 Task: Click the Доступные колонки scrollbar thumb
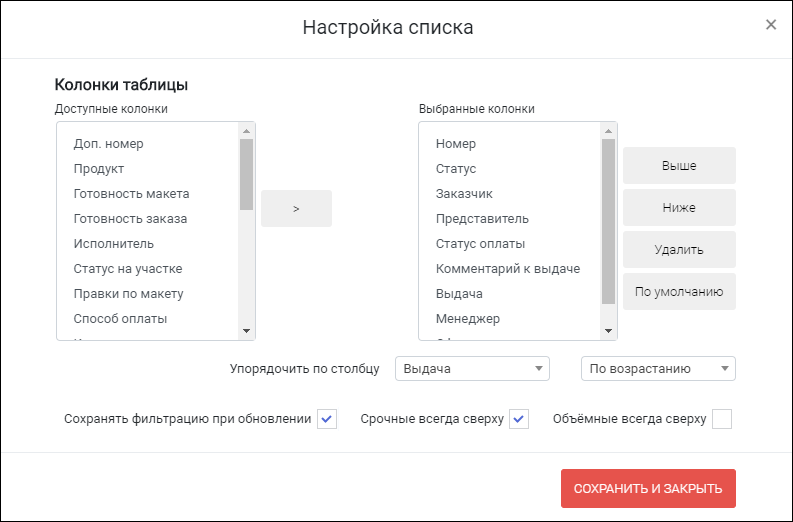[246, 175]
